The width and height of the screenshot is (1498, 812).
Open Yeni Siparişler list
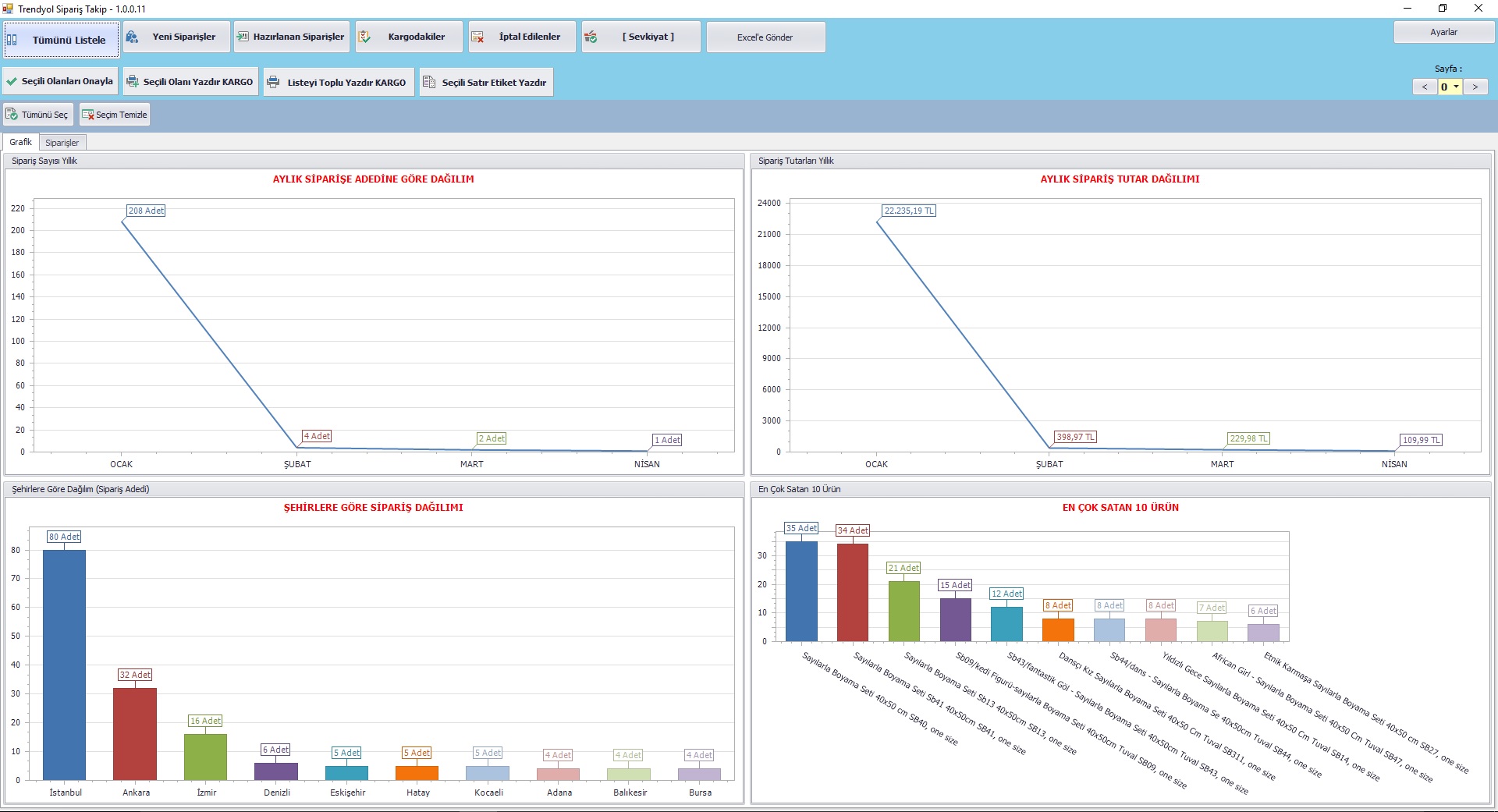click(x=176, y=37)
